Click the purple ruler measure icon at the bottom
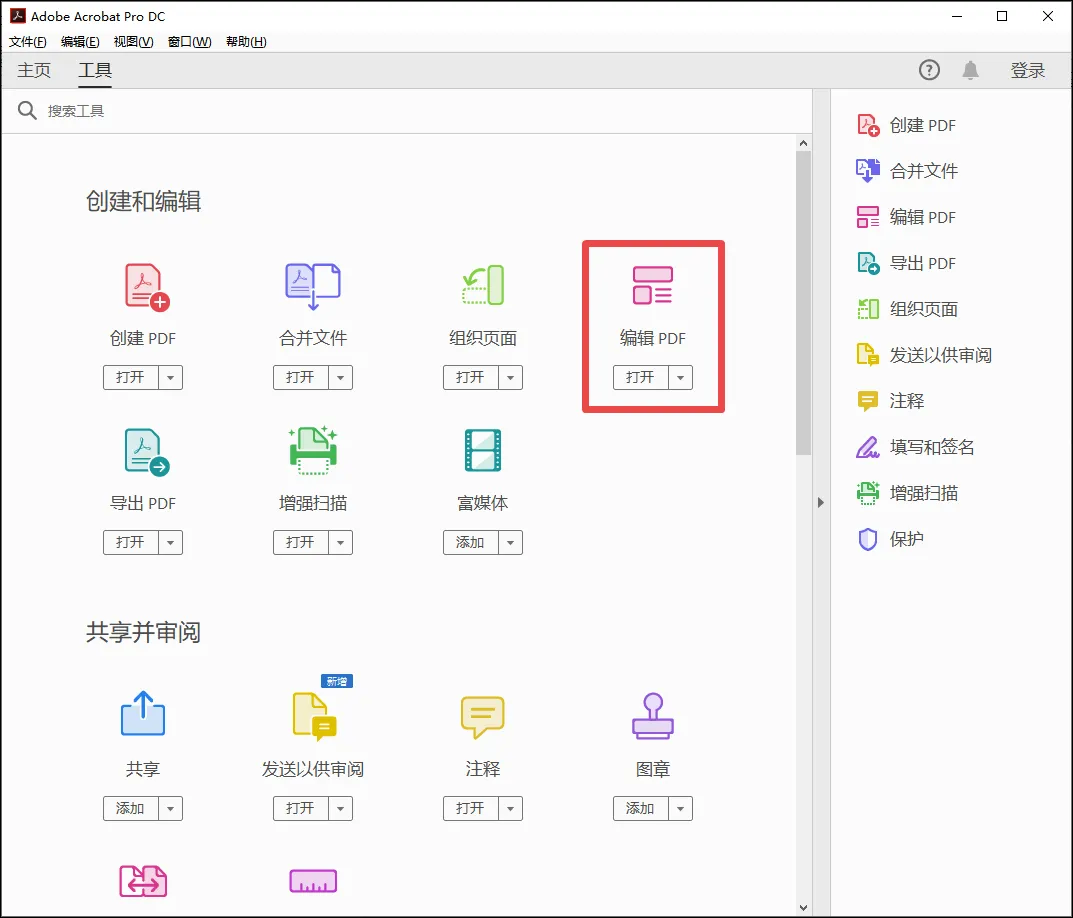The height and width of the screenshot is (918, 1073). click(313, 881)
